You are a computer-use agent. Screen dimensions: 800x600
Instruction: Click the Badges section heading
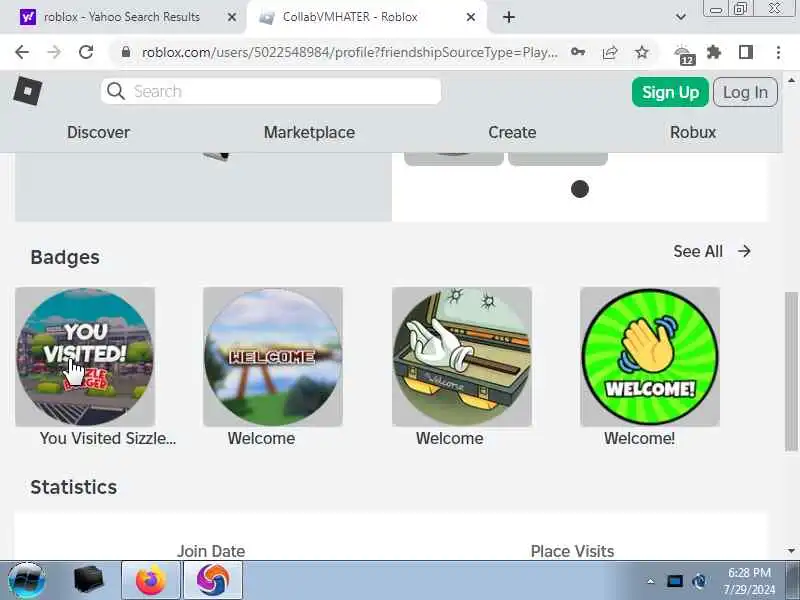(65, 257)
